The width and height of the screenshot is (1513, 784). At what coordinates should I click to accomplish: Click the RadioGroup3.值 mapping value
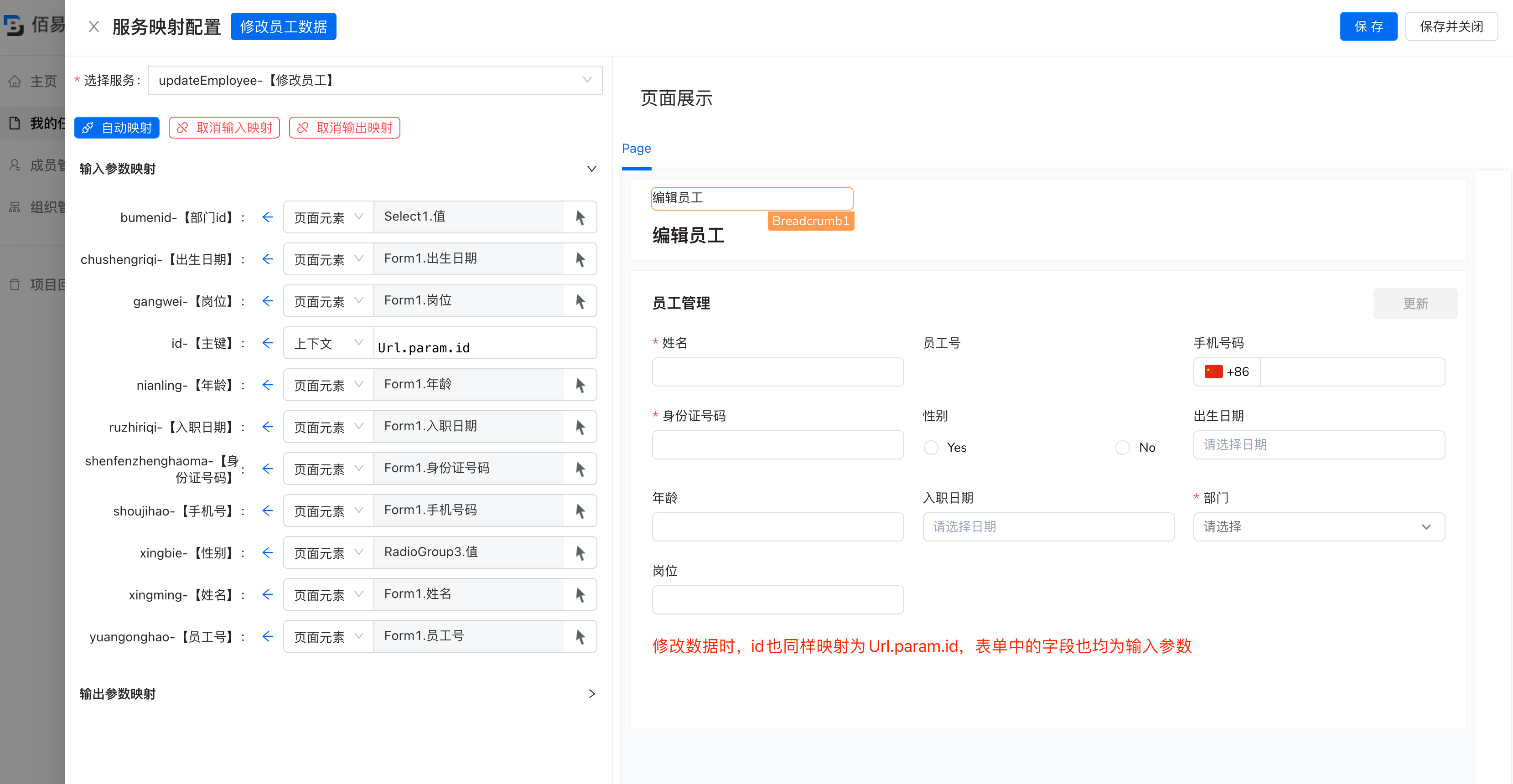[469, 552]
